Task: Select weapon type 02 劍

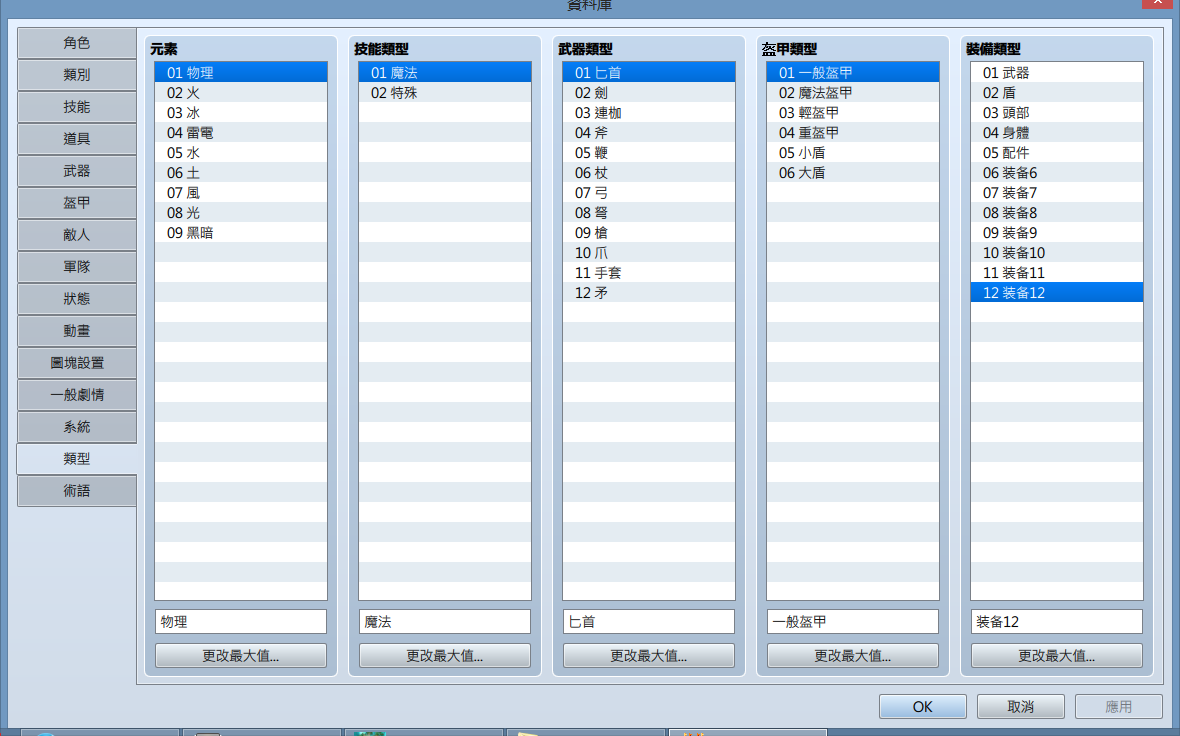Action: [649, 93]
